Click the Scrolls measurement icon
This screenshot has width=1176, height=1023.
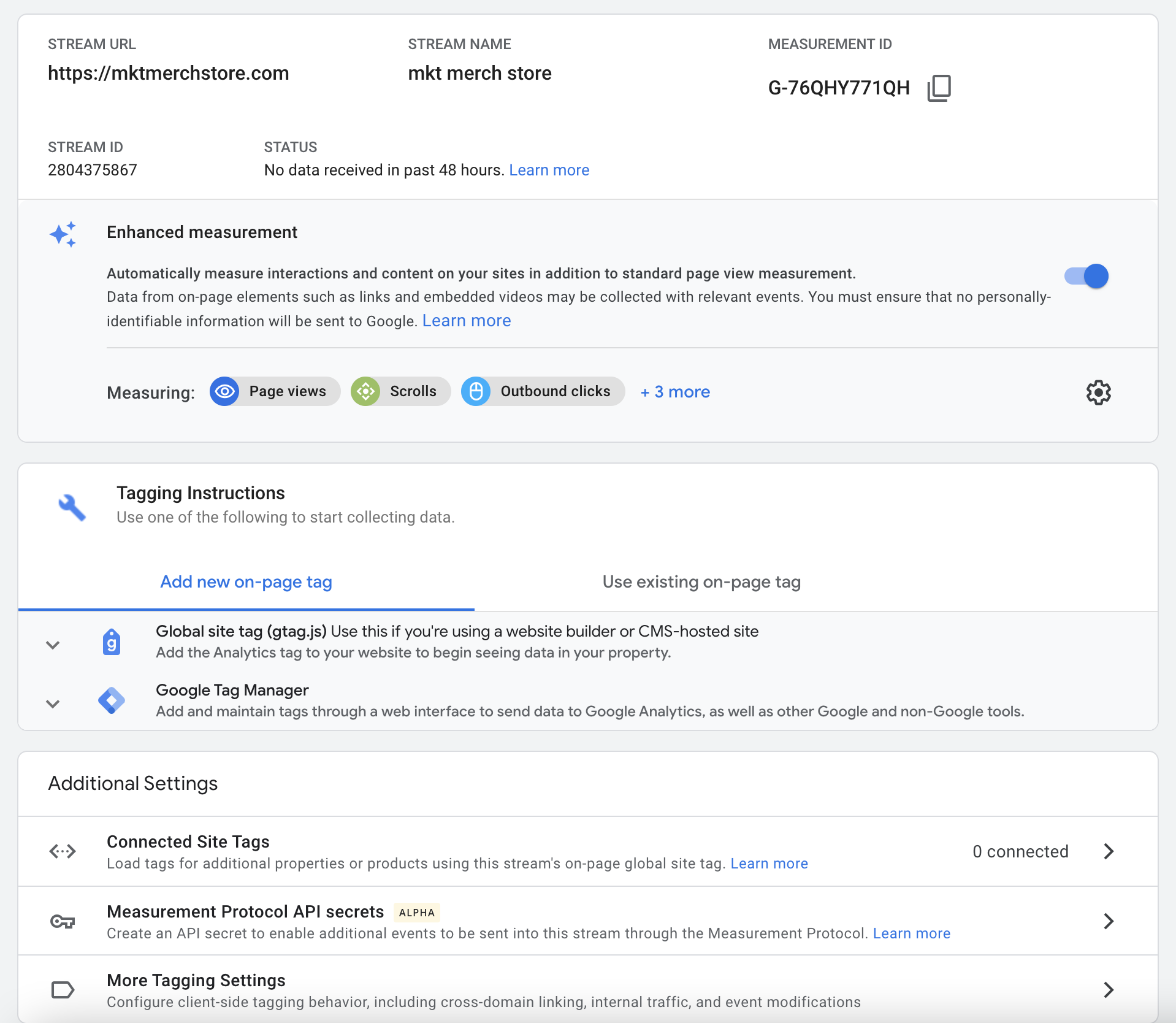point(366,391)
